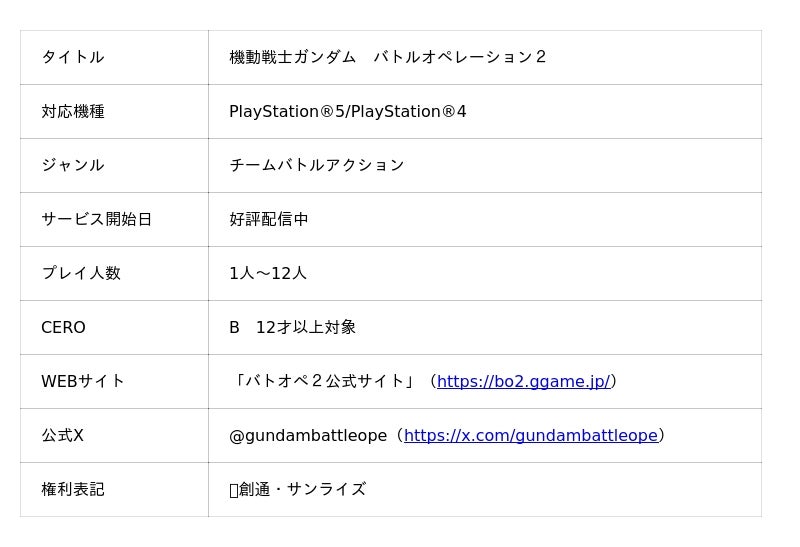This screenshot has height=547, width=800.
Task: Open the x.com/gundambattleope link
Action: pos(530,436)
